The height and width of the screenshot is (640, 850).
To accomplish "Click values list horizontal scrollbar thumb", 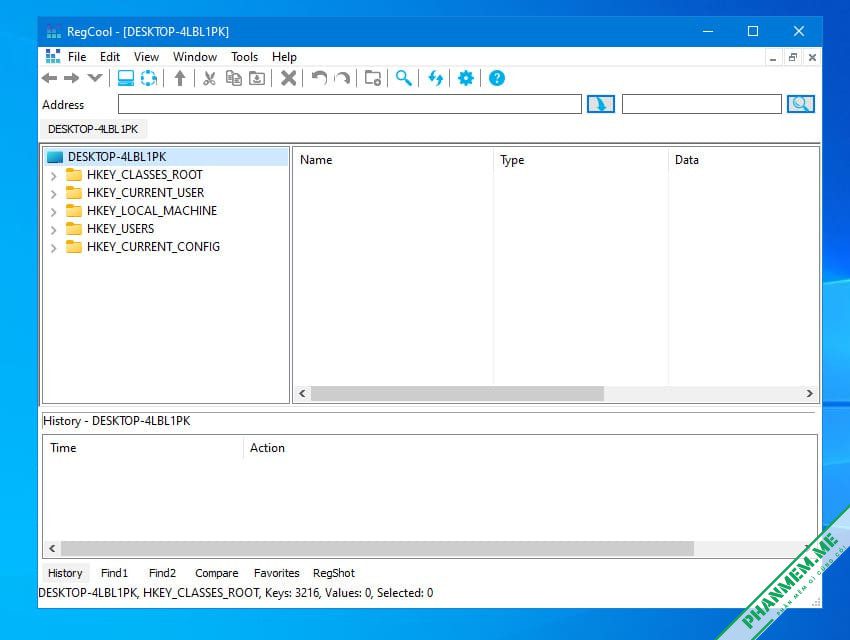I will coord(457,393).
